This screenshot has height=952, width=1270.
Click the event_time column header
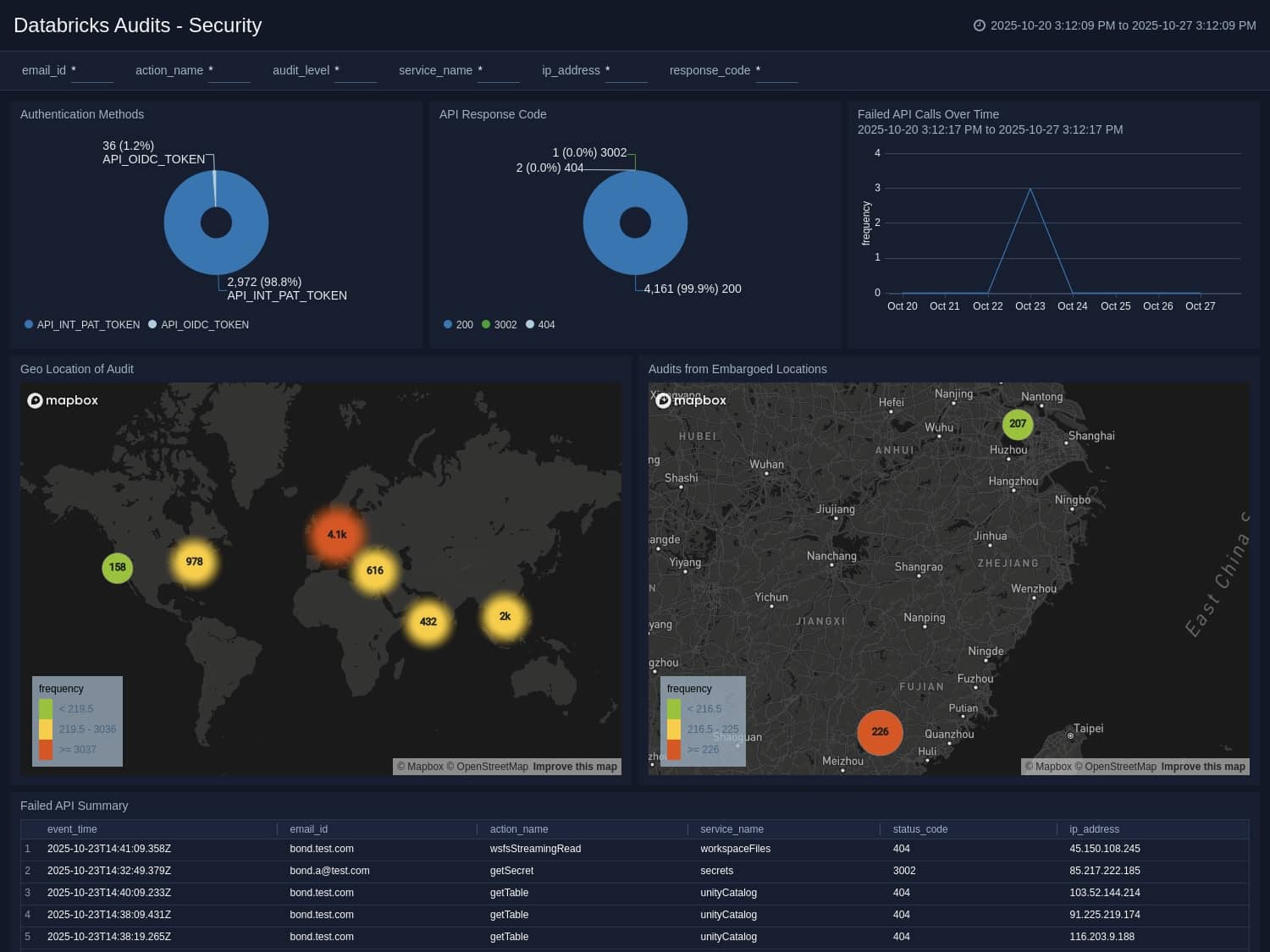(72, 829)
